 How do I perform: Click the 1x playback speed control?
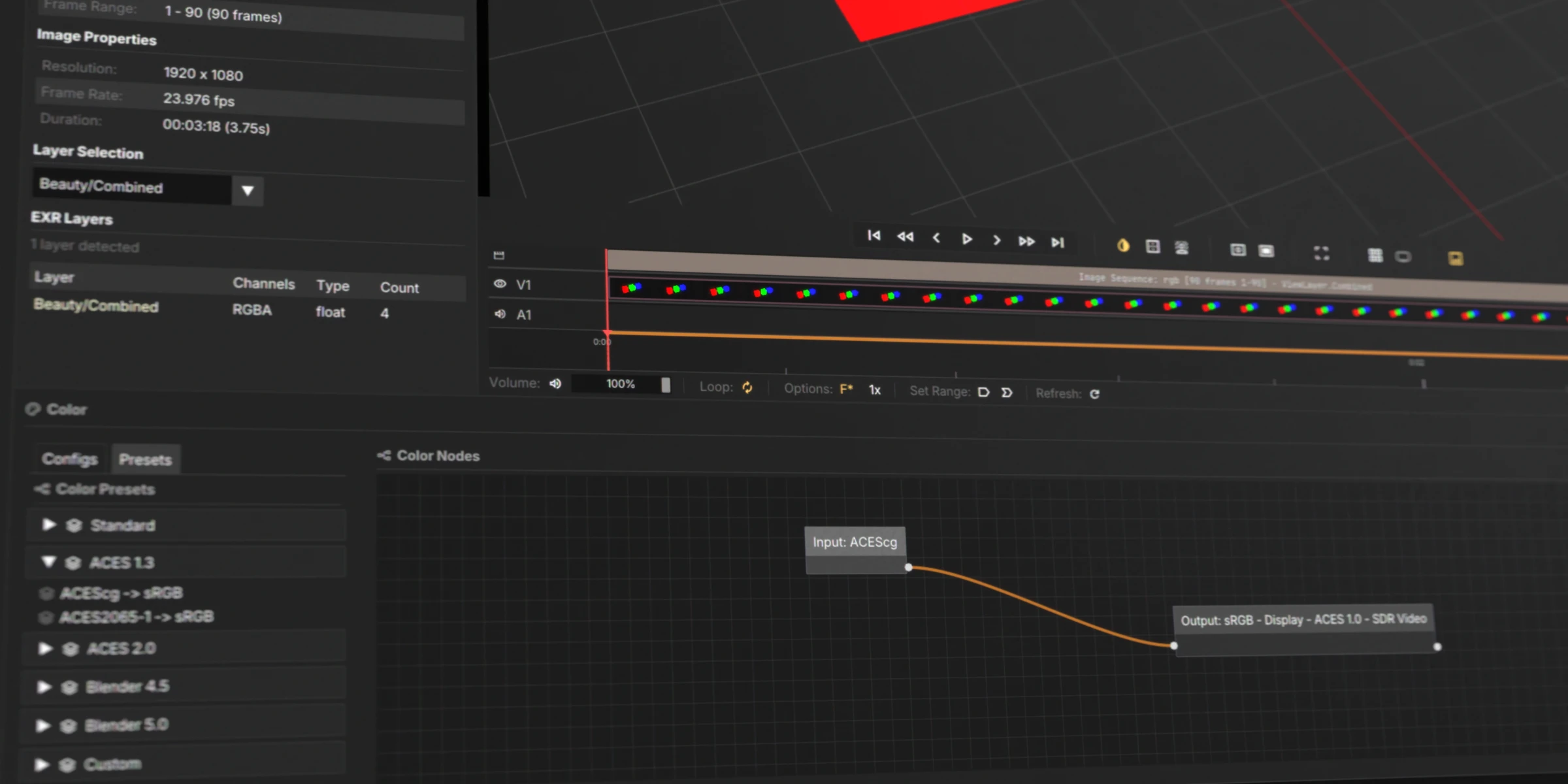874,389
